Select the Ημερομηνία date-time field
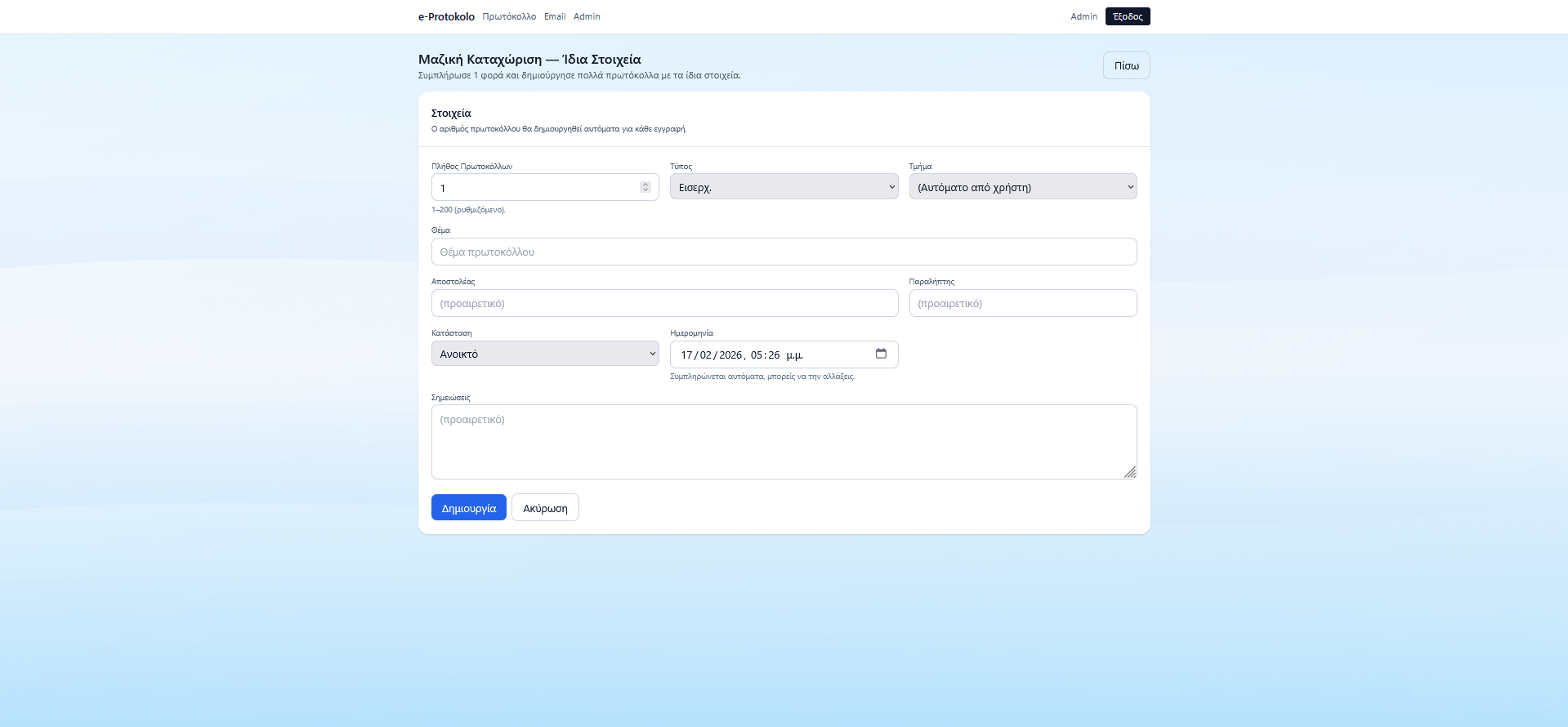1568x727 pixels. (x=784, y=355)
